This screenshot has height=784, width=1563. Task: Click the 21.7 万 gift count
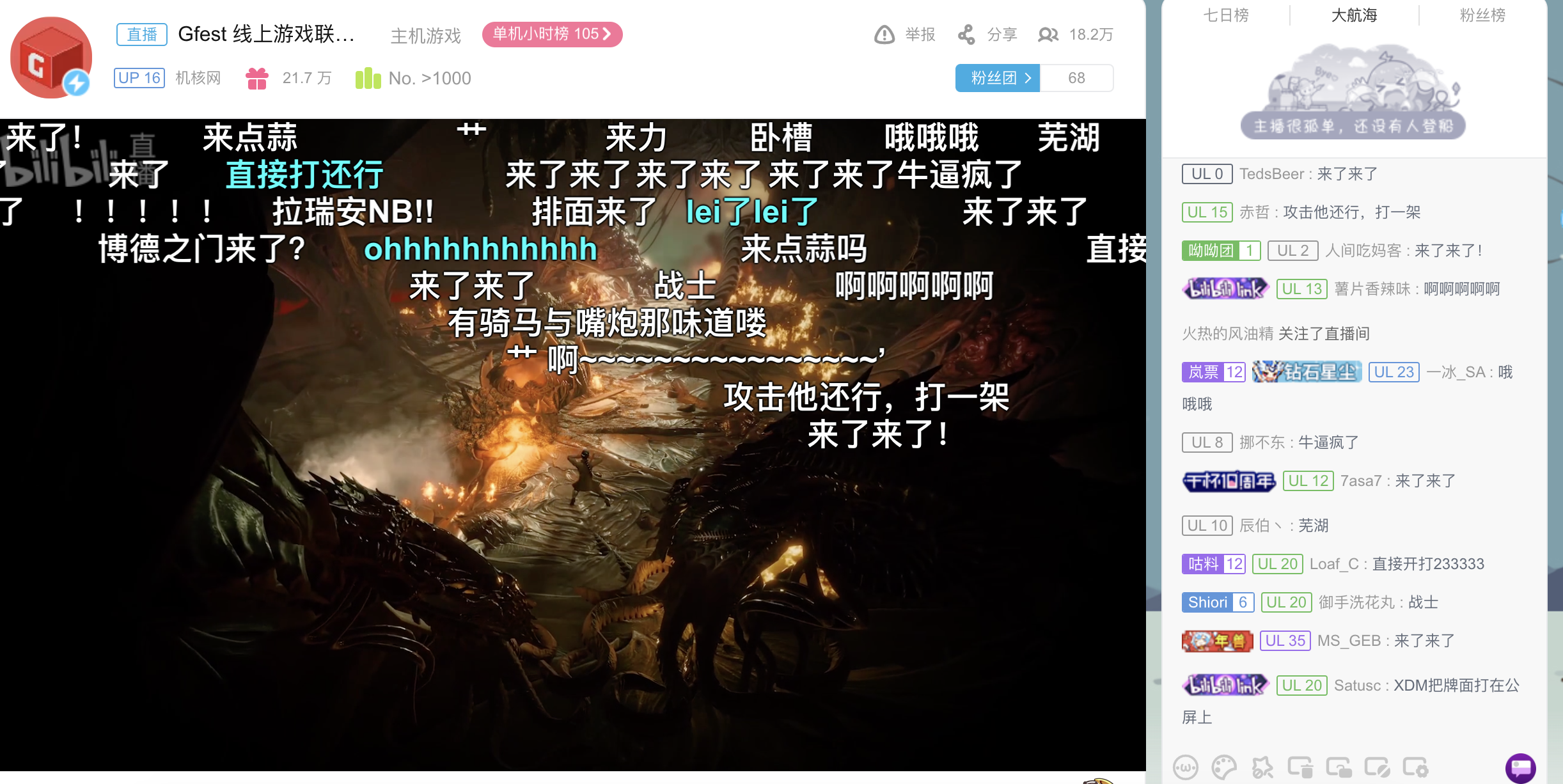(x=307, y=78)
